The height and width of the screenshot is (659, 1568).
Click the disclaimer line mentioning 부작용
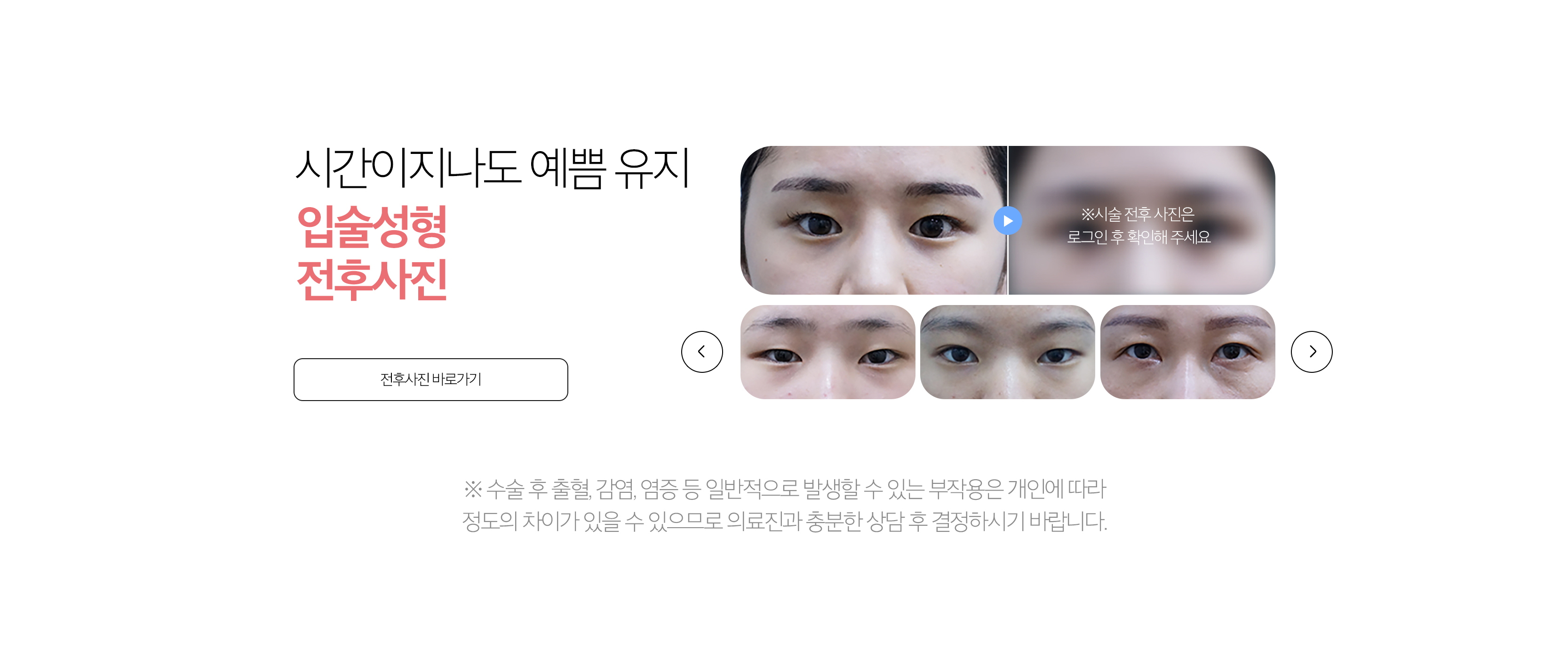tap(785, 489)
